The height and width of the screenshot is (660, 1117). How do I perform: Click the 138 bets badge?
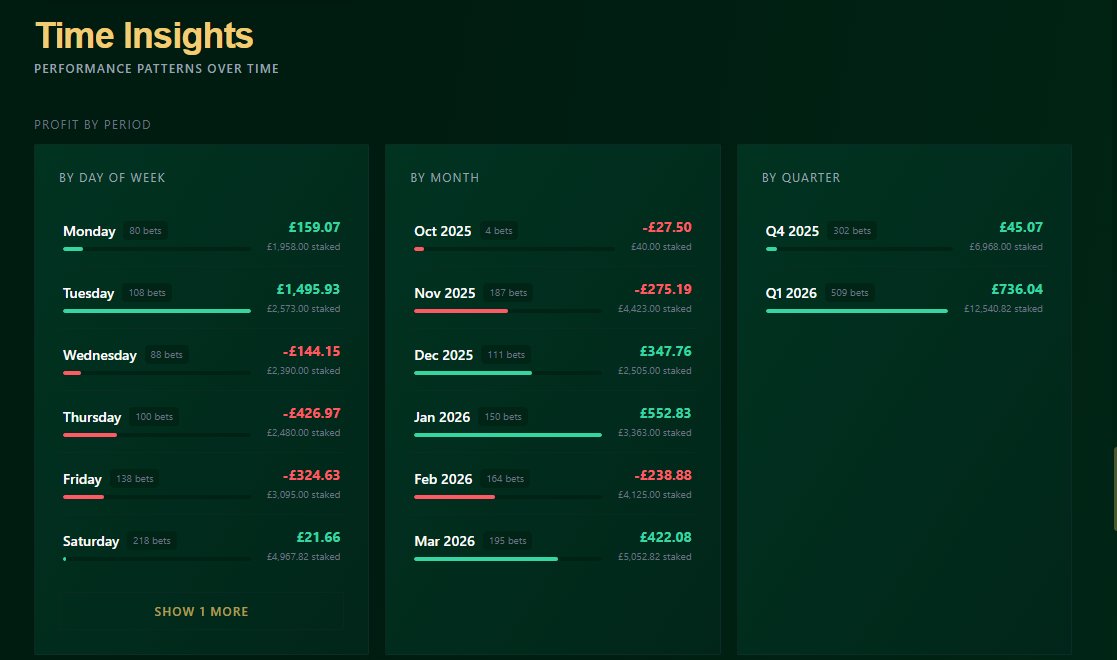135,479
